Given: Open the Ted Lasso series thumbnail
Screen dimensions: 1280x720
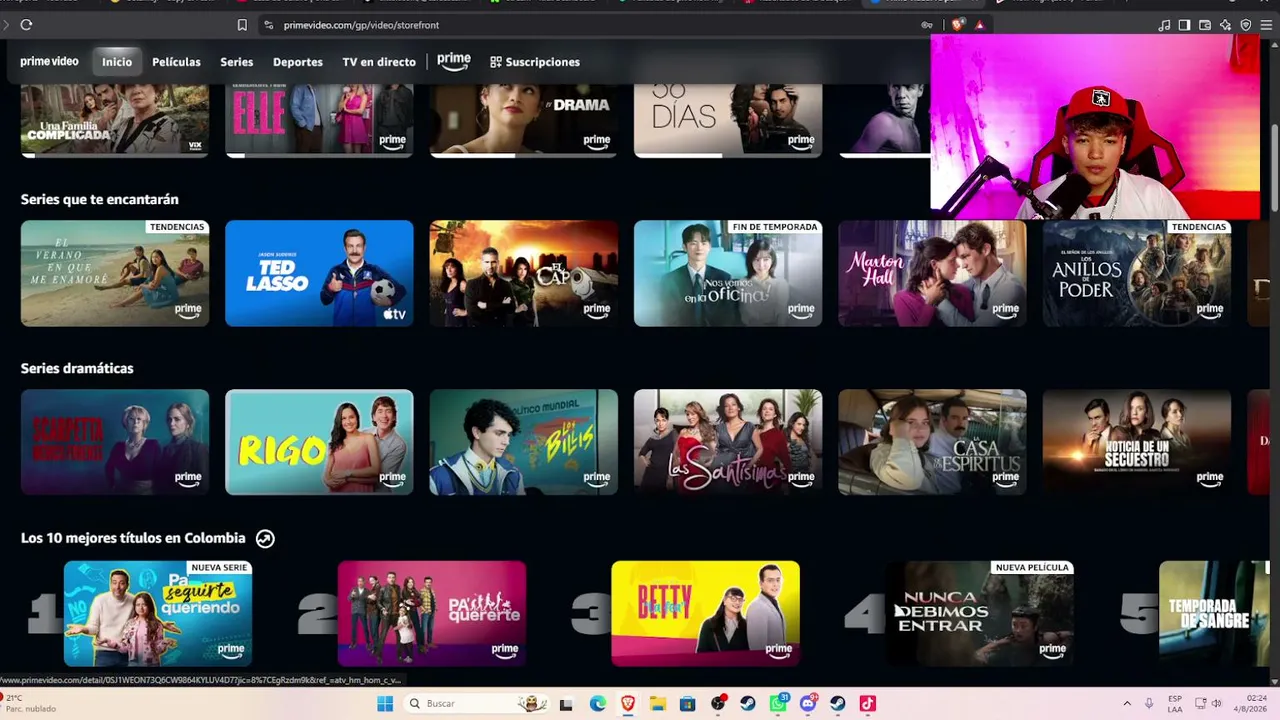Looking at the screenshot, I should [x=319, y=273].
